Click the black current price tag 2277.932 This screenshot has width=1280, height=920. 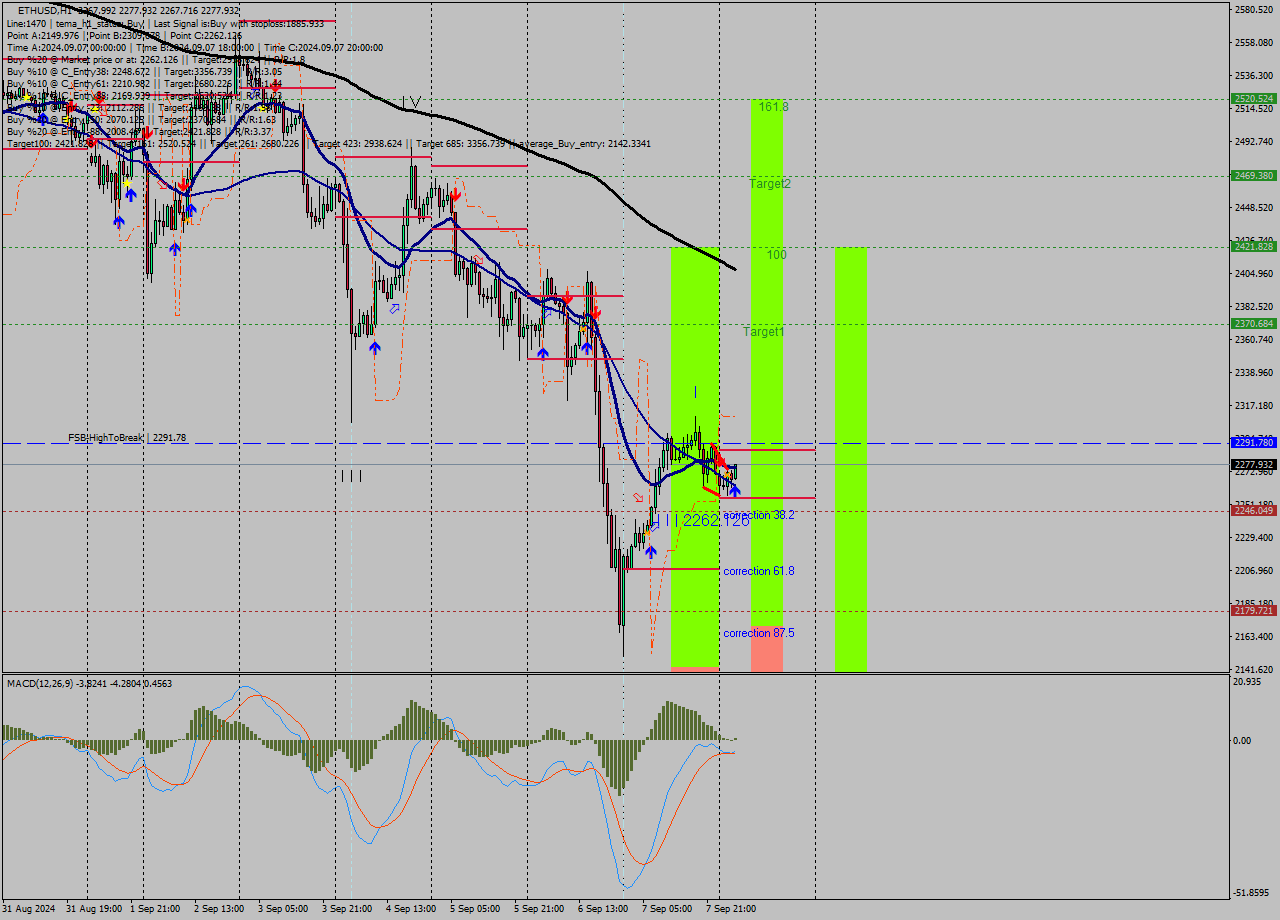1252,463
